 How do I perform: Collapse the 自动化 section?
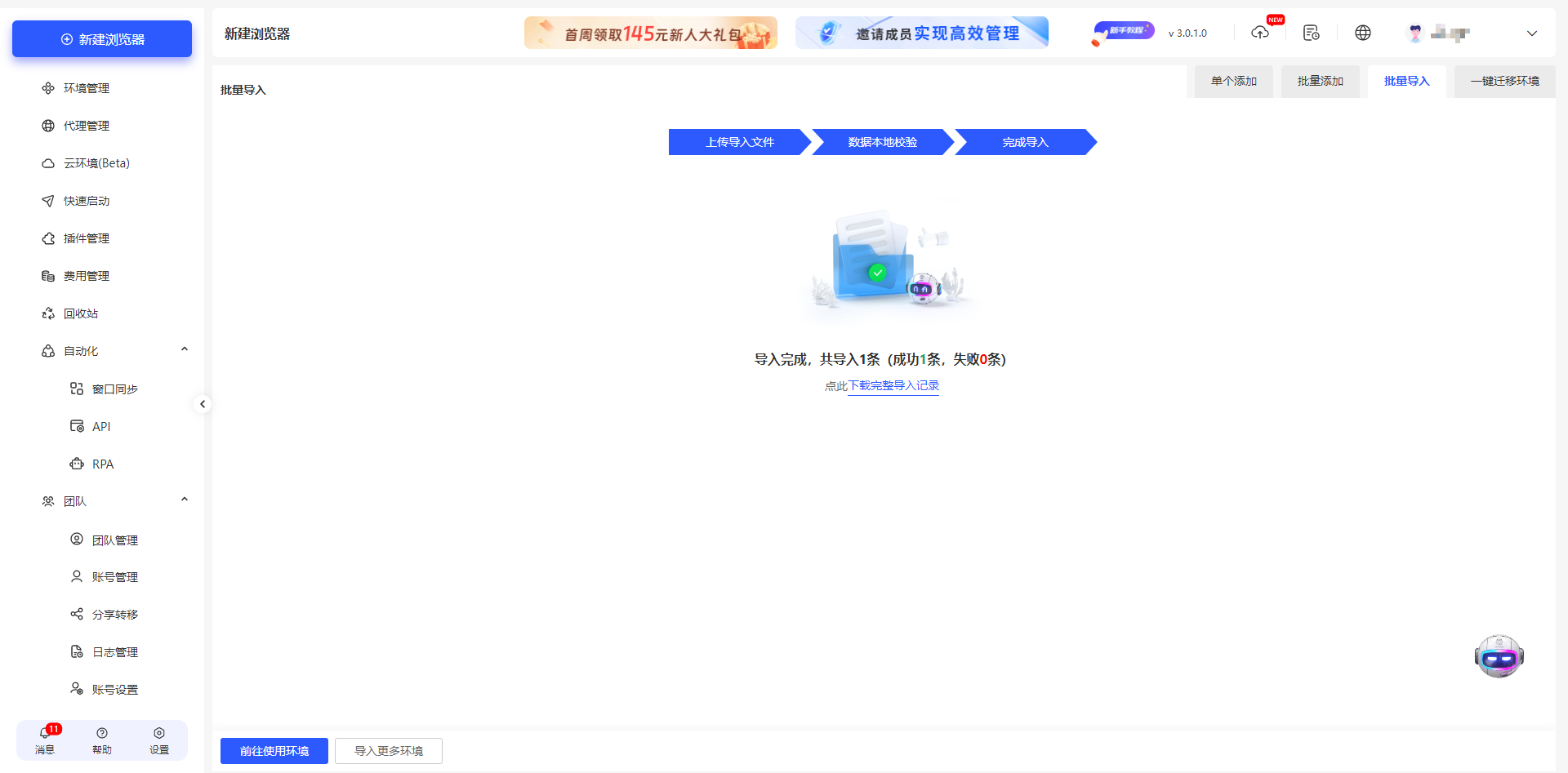(185, 349)
